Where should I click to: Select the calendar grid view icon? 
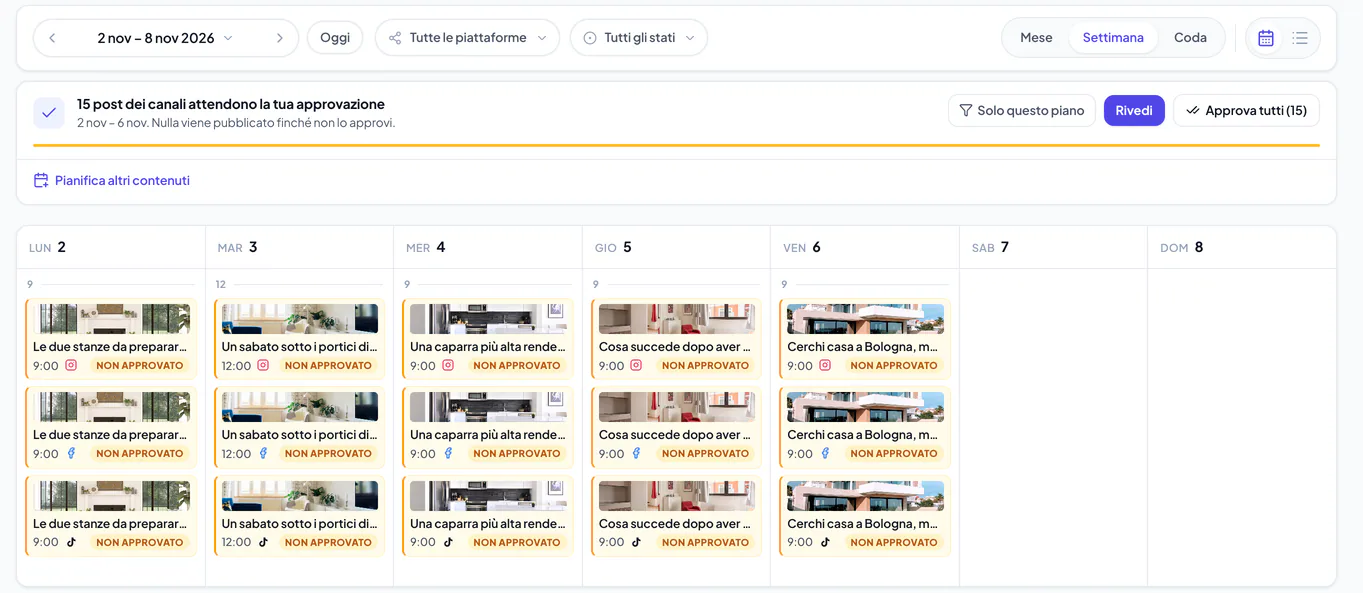pyautogui.click(x=1266, y=38)
